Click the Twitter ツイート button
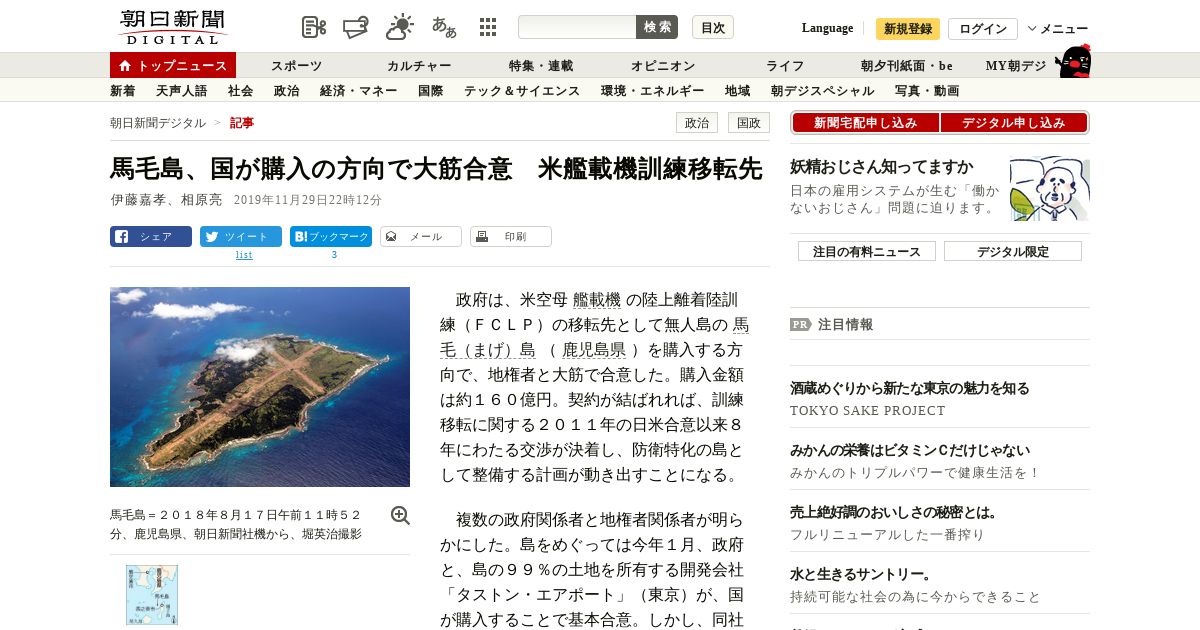 pos(241,237)
